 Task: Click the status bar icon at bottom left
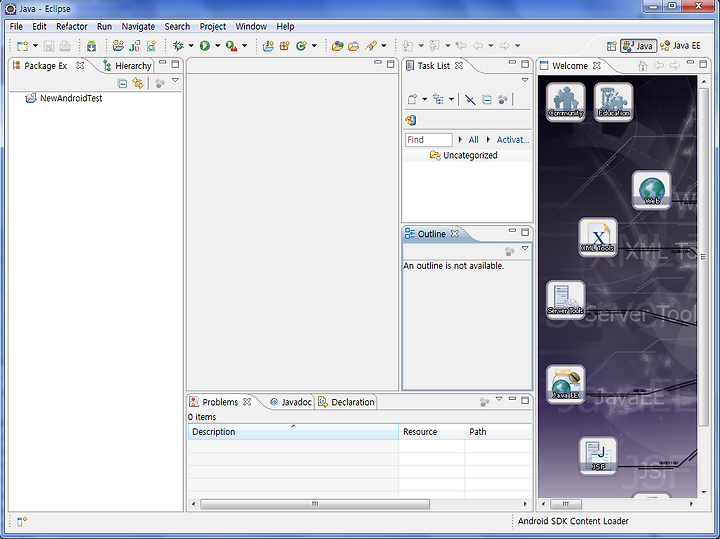[22, 521]
